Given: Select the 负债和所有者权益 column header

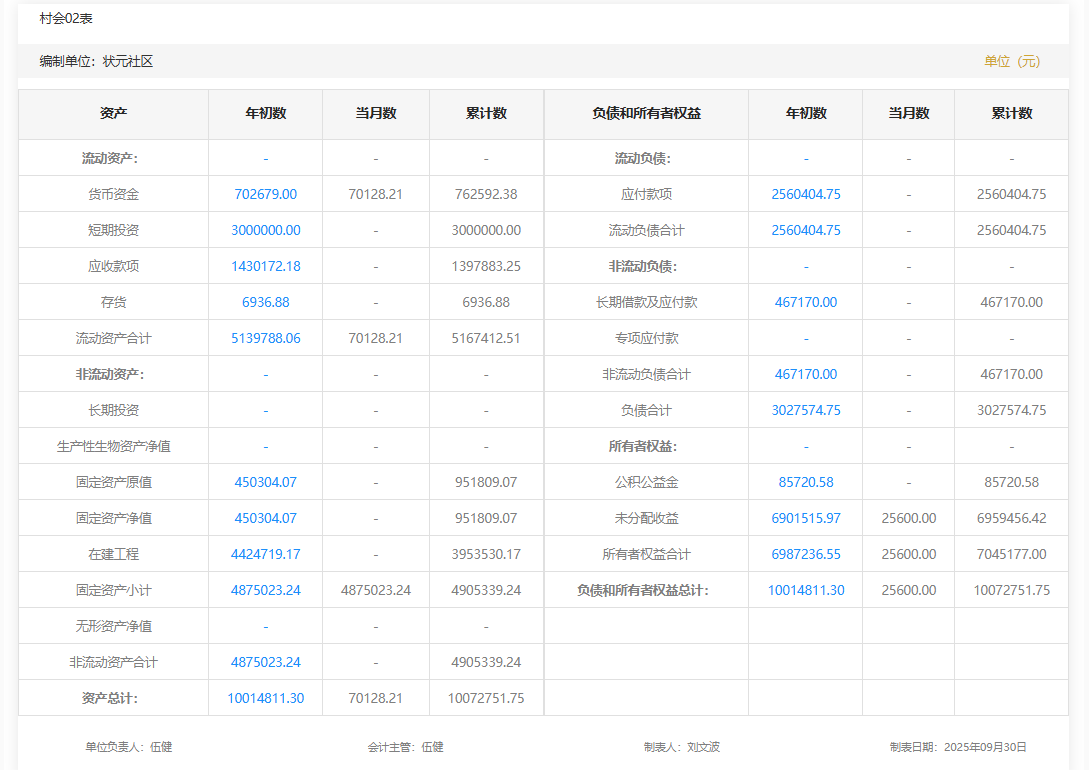Looking at the screenshot, I should pyautogui.click(x=646, y=113).
